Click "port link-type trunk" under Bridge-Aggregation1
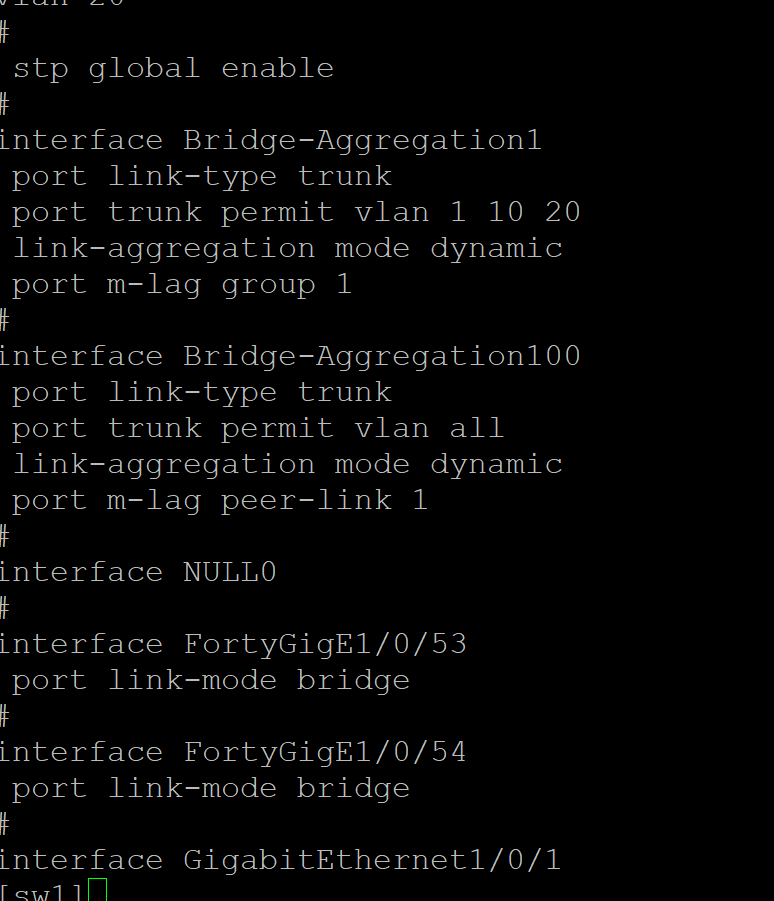 tap(202, 176)
